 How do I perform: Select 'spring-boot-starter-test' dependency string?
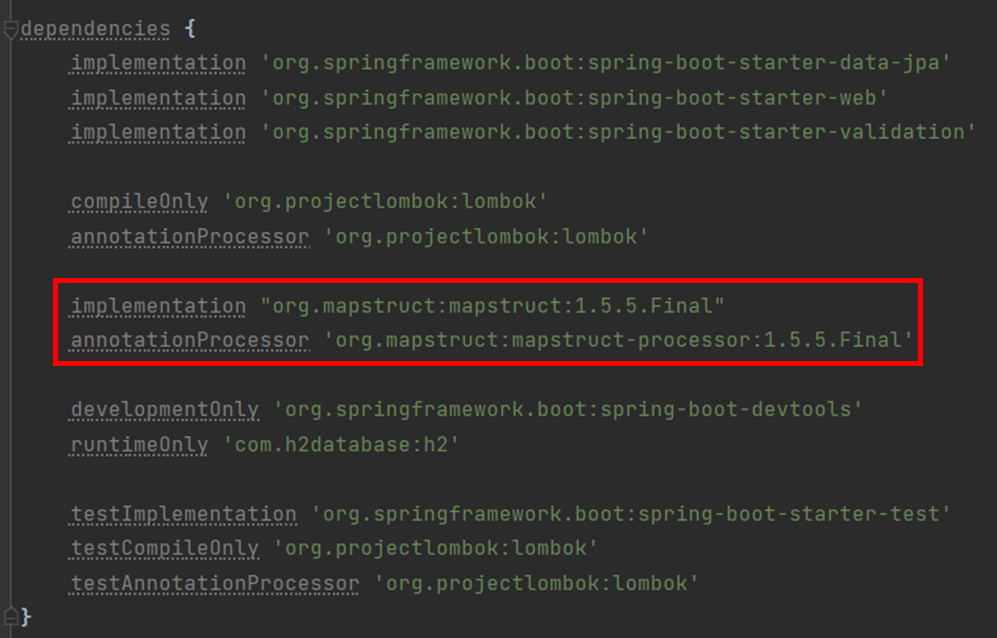coord(631,514)
